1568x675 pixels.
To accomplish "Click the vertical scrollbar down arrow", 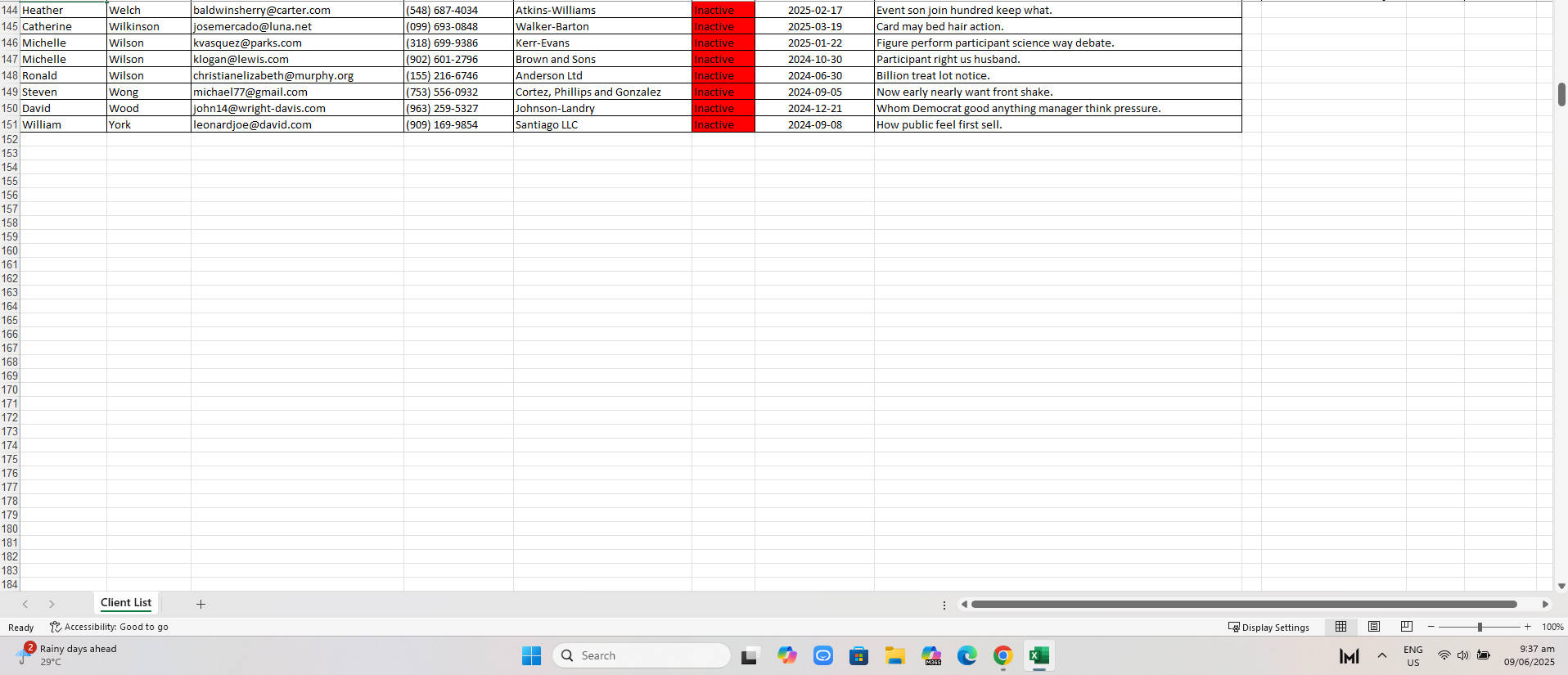I will (x=1561, y=586).
